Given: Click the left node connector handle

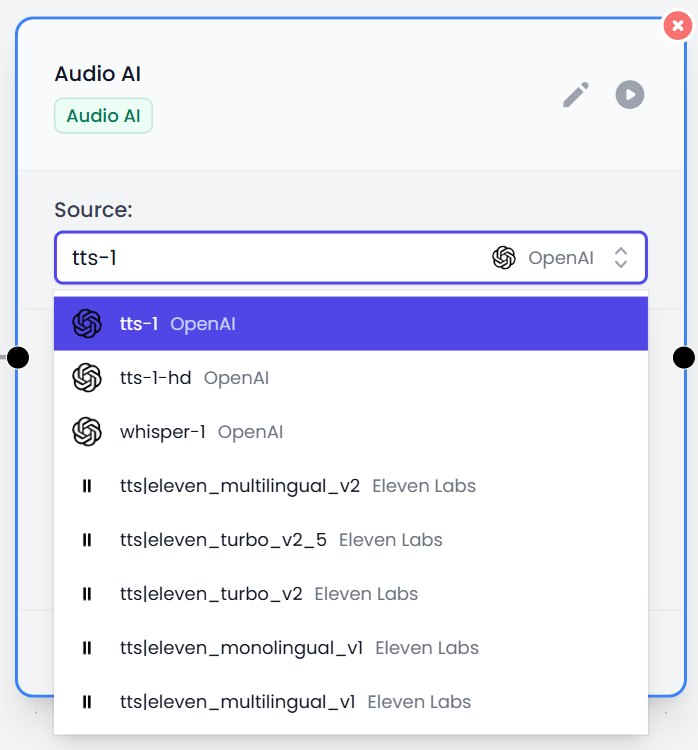Looking at the screenshot, I should click(x=18, y=357).
